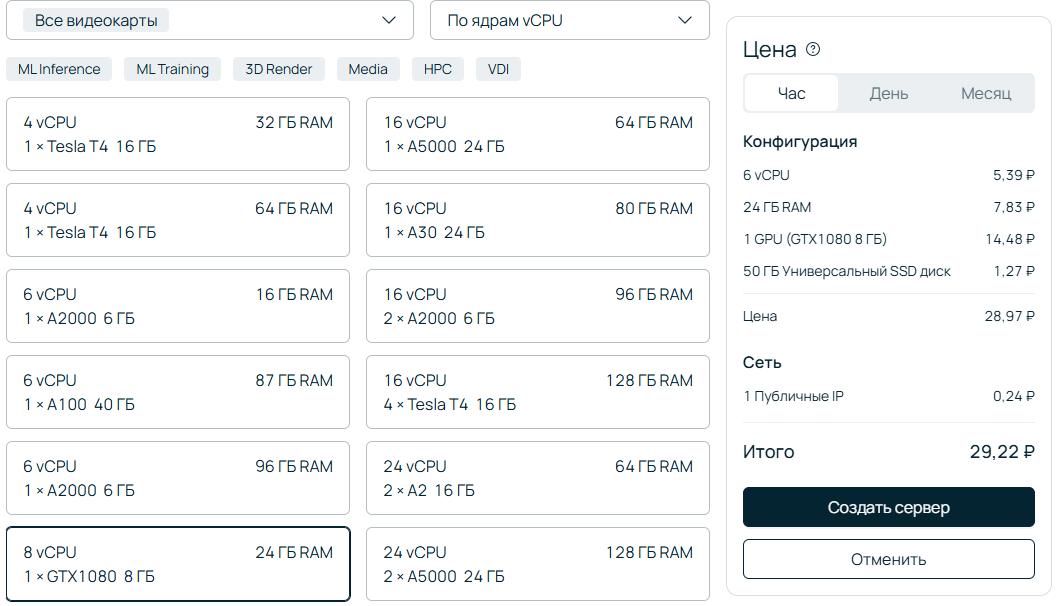Click the Отменить button
Screen dimensions: 1057x606
[x=888, y=559]
